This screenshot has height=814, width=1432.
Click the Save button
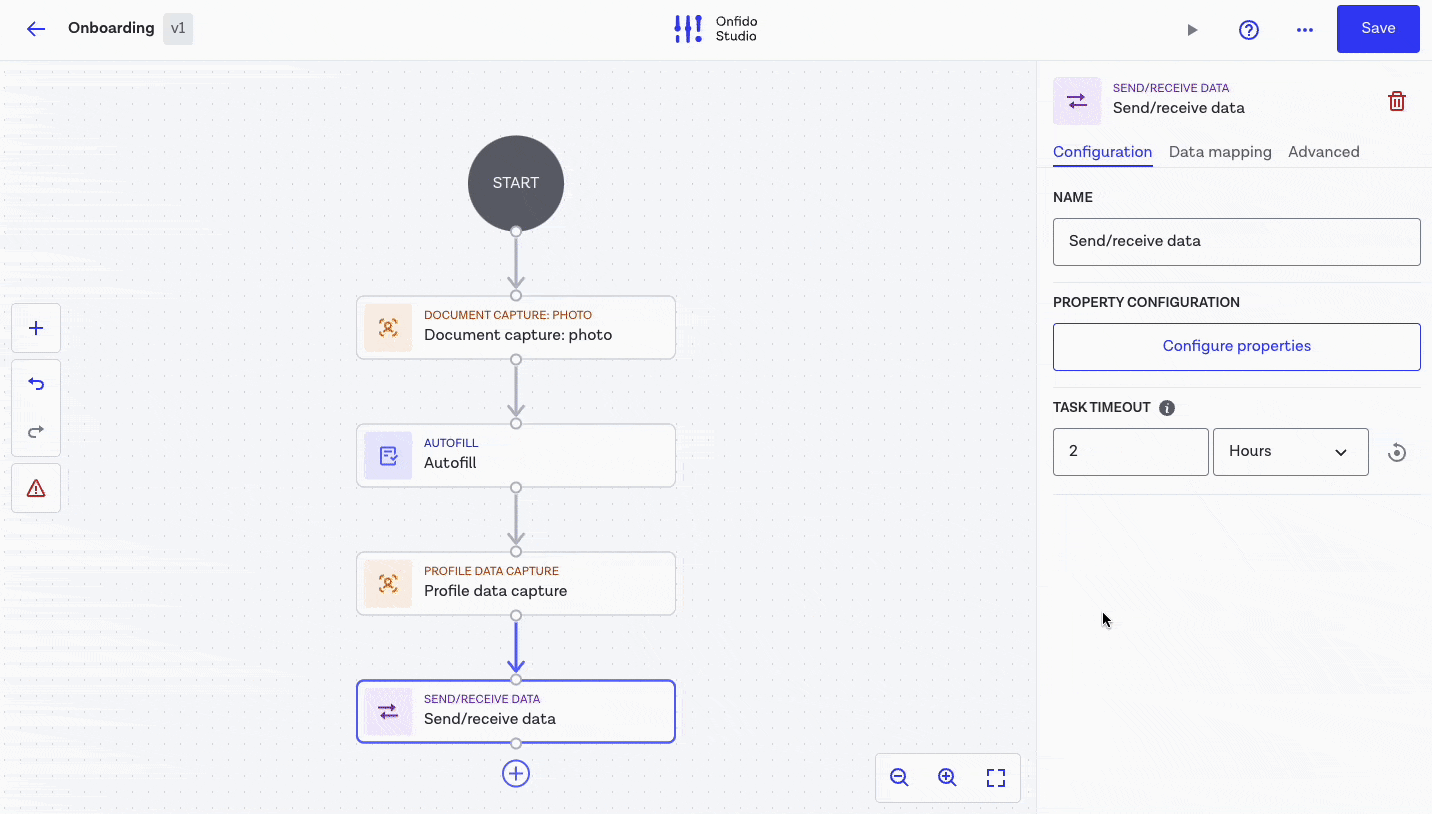[1377, 29]
